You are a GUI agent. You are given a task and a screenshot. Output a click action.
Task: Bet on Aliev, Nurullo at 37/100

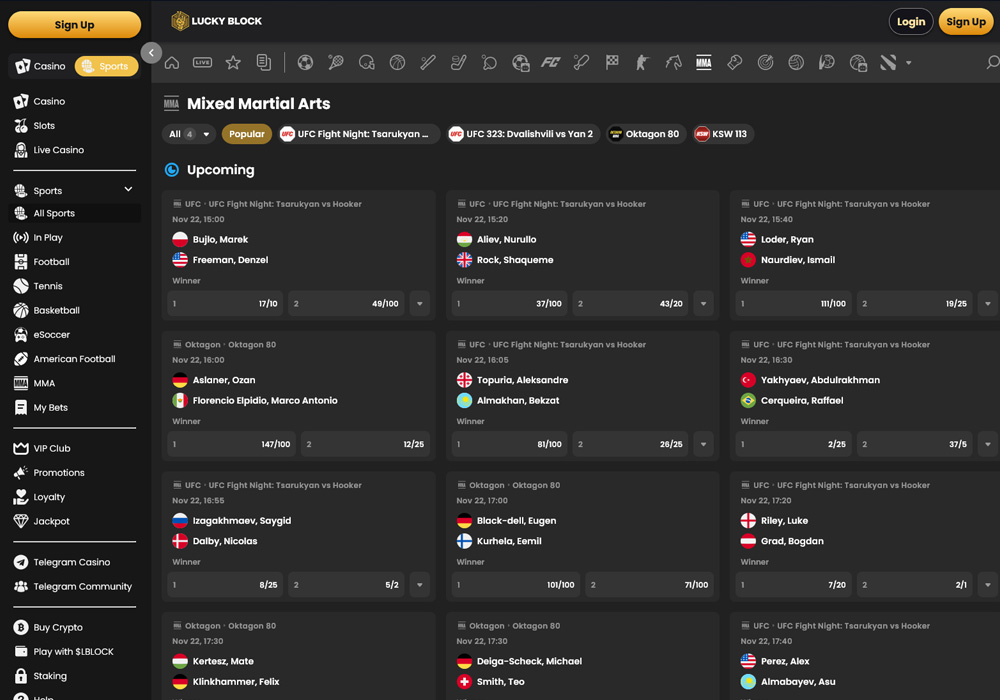(x=509, y=304)
